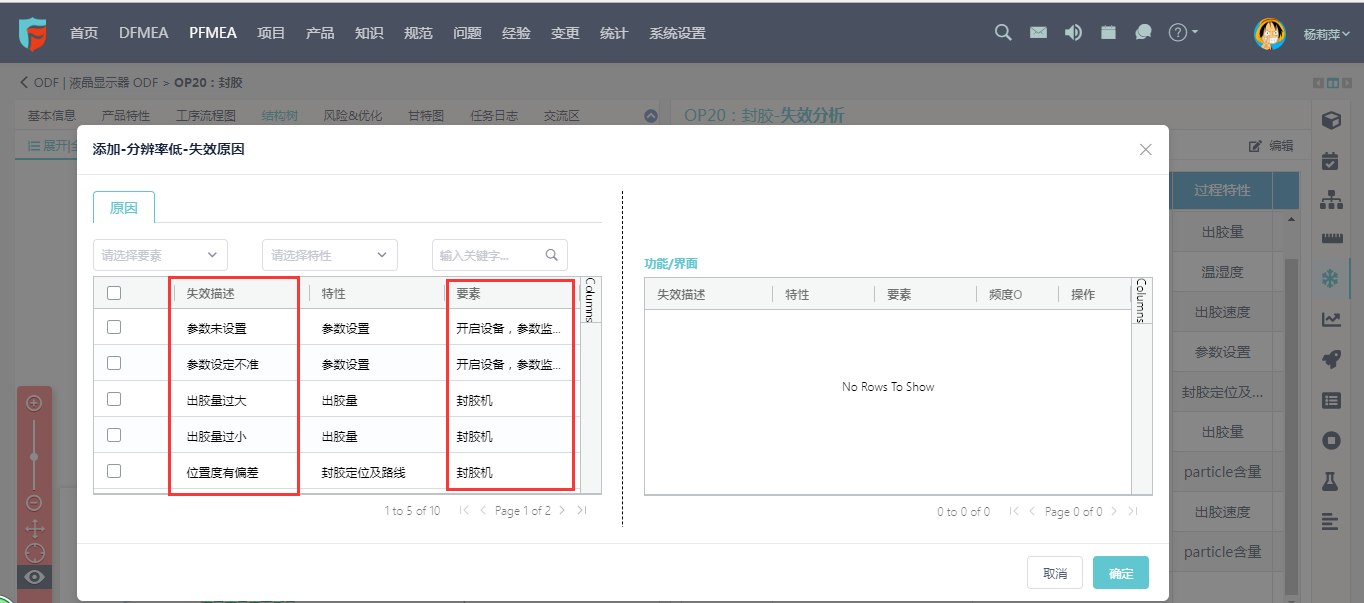
Task: Open the calendar icon in top bar
Action: pos(1108,32)
